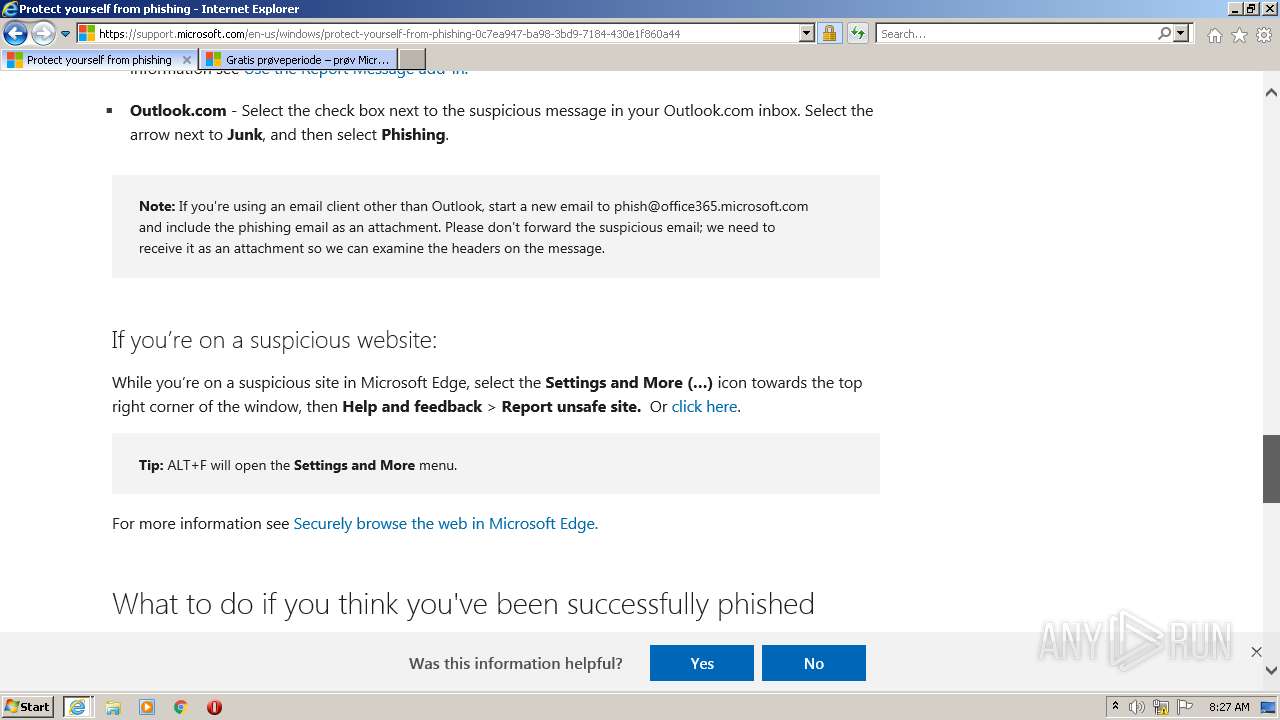Click the 'Tip:' label in the ALT+F tip box

(151, 465)
